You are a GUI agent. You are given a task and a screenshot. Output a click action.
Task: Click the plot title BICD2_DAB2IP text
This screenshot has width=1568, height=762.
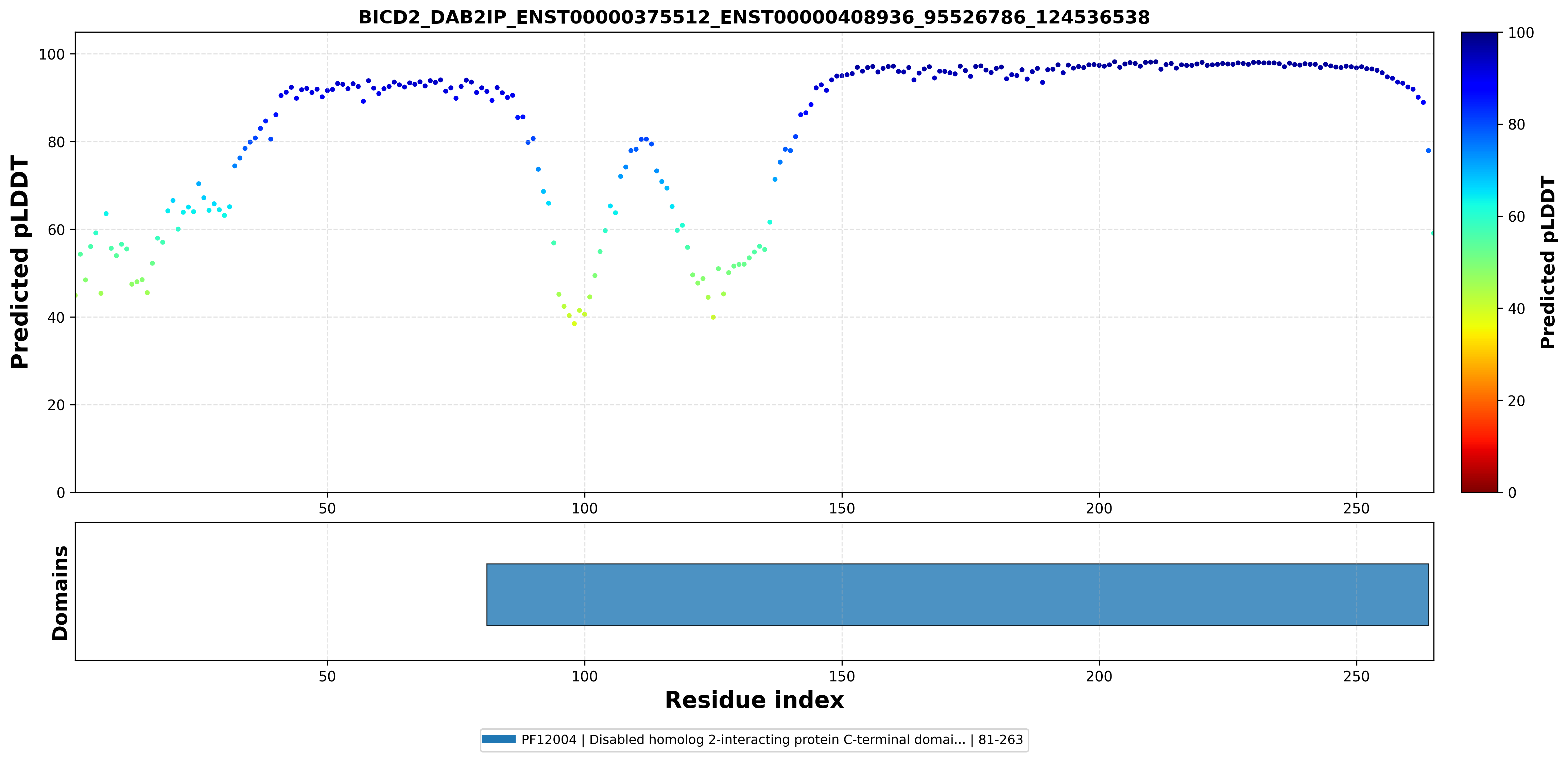pos(754,17)
